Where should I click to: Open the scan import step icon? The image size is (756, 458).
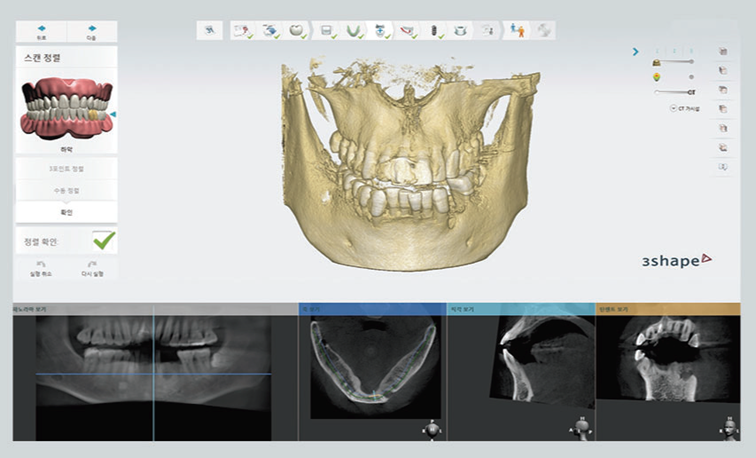coord(270,31)
